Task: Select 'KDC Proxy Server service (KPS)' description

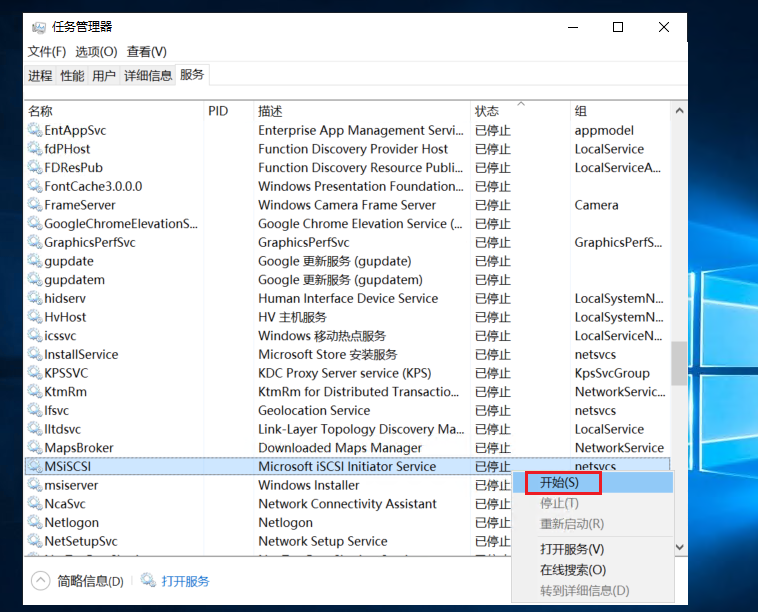Action: [x=345, y=373]
